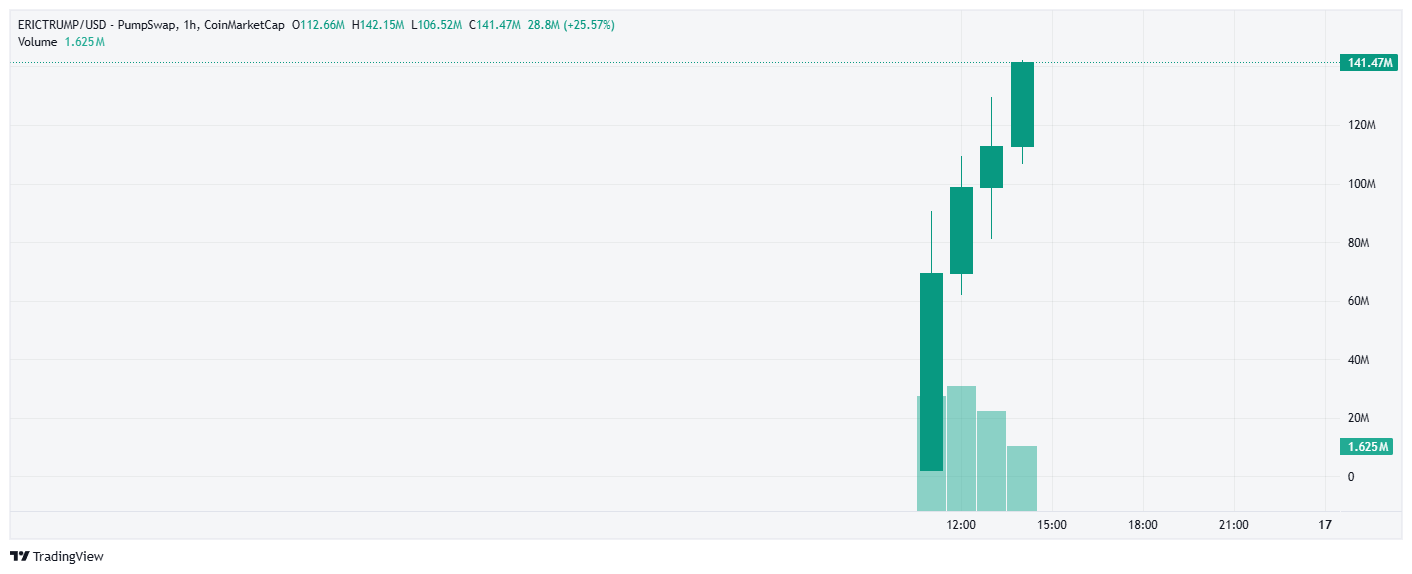The width and height of the screenshot is (1412, 574).
Task: Click the 141.47M current price tag
Action: (x=1368, y=63)
